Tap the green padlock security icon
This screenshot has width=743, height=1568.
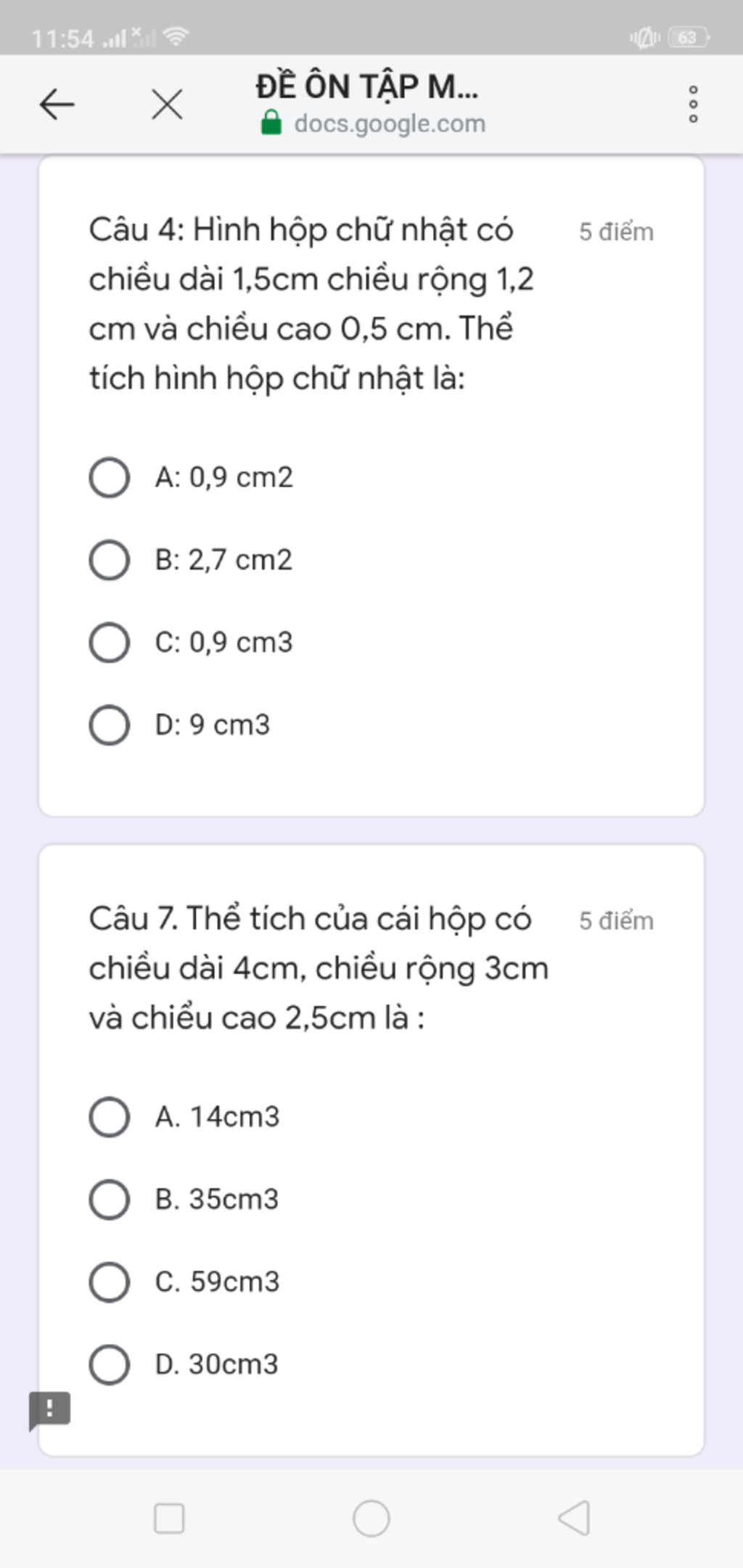(271, 123)
